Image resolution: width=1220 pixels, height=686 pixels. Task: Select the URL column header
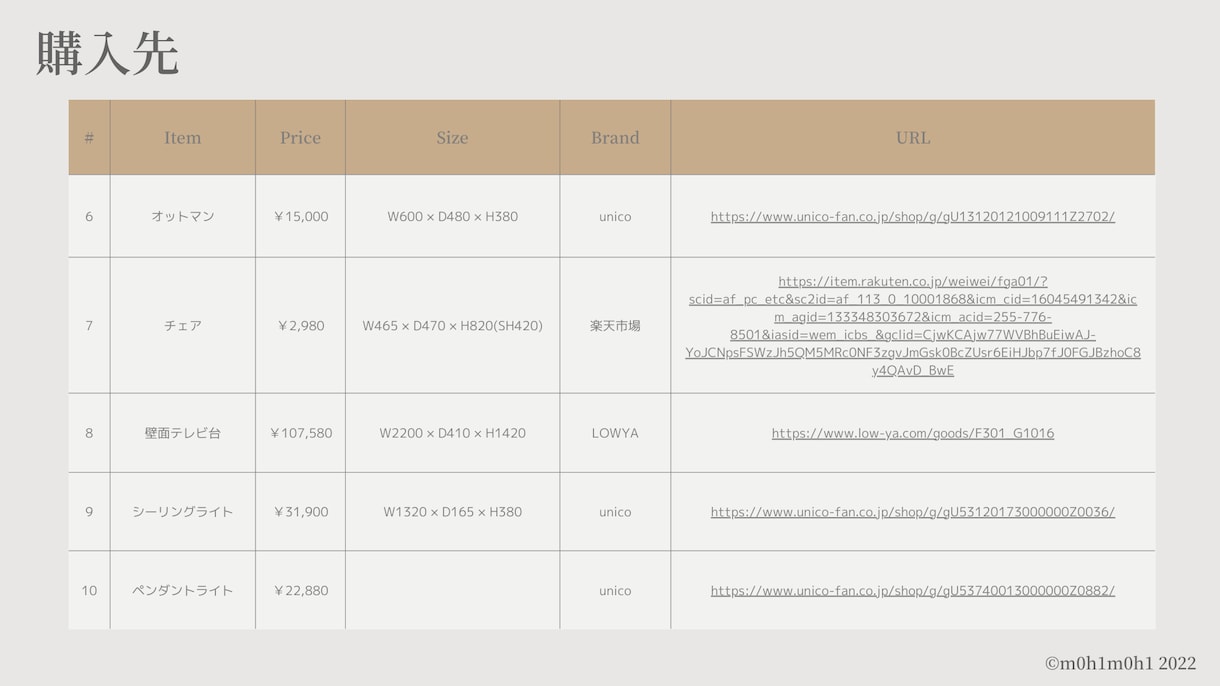[912, 138]
